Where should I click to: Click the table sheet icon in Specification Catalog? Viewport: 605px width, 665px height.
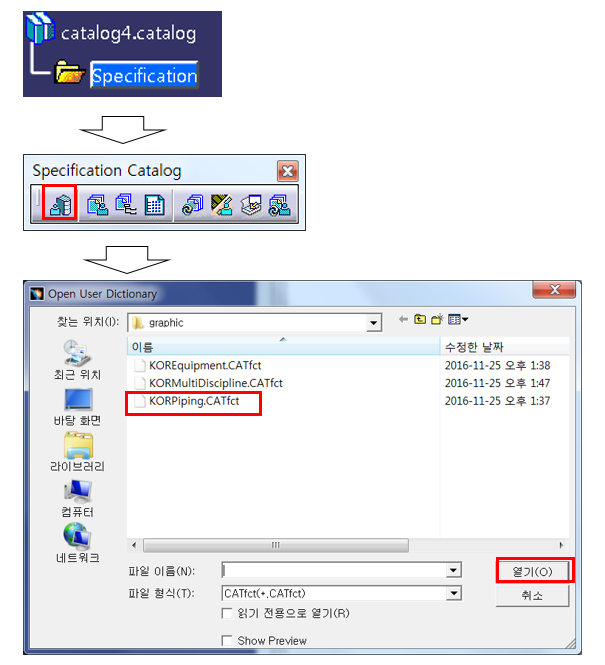pos(154,205)
